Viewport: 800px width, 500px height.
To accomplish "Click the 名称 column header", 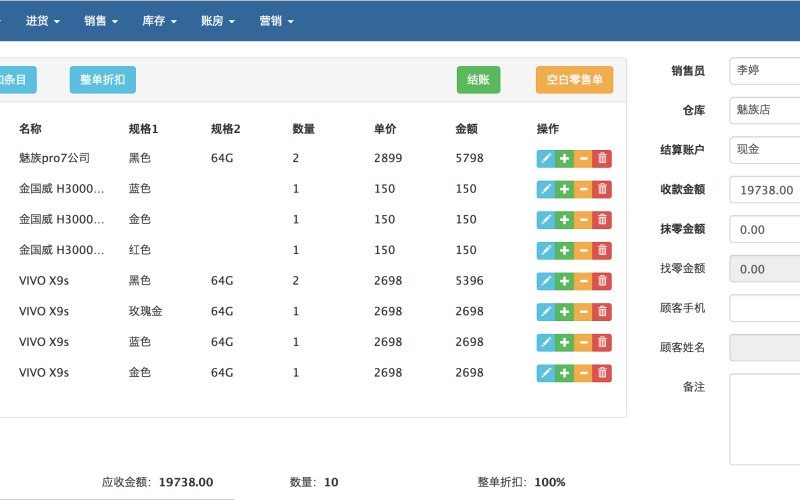I will coord(30,129).
